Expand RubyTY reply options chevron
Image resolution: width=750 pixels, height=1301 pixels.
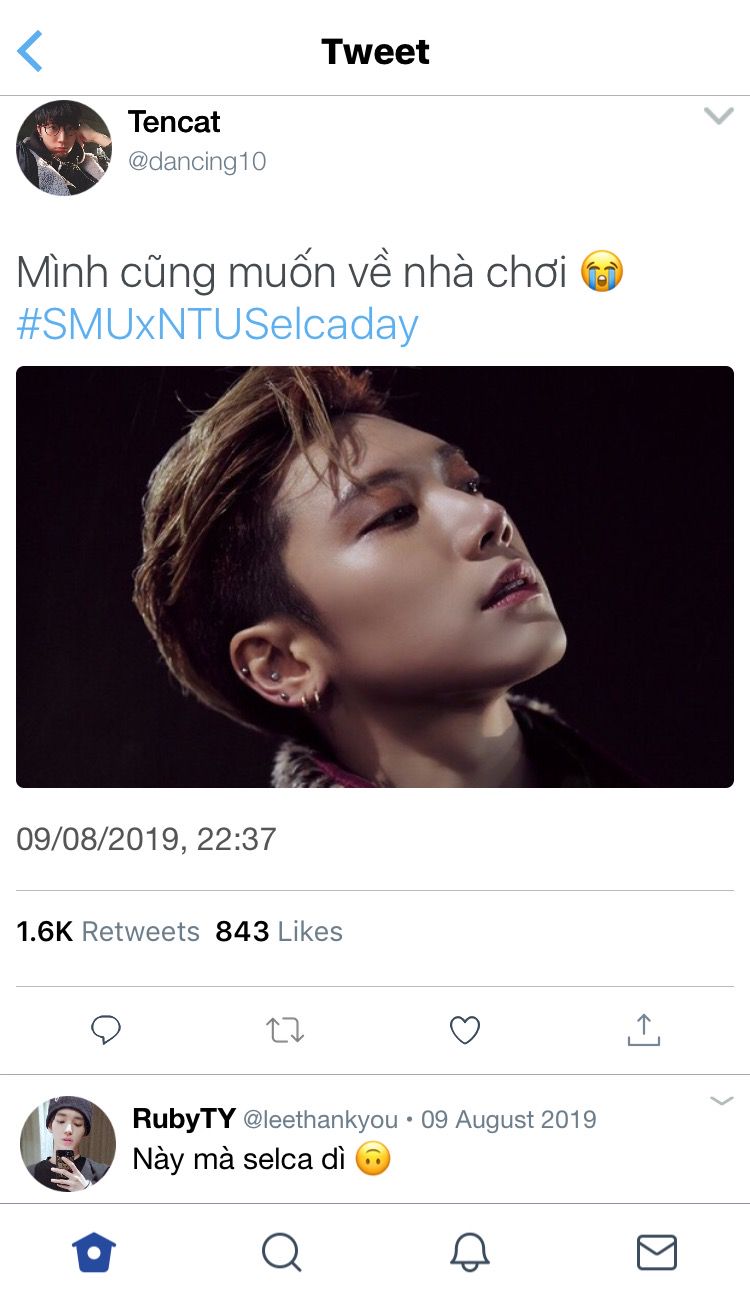click(x=721, y=1101)
